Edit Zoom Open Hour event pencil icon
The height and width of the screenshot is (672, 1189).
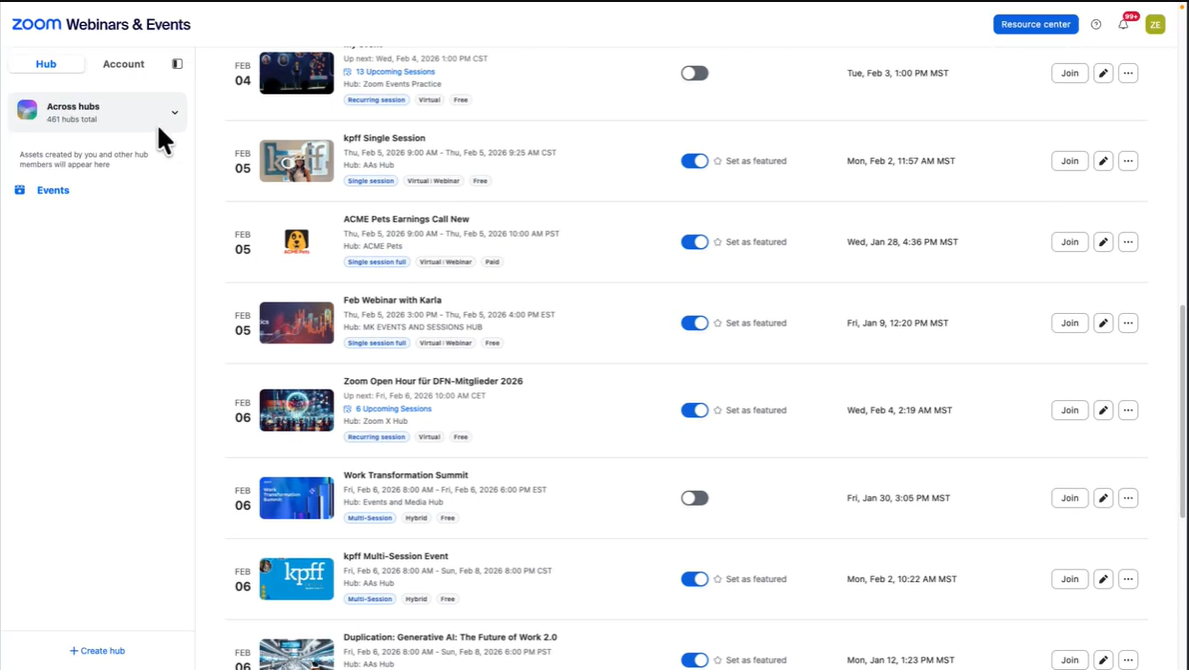click(1103, 410)
